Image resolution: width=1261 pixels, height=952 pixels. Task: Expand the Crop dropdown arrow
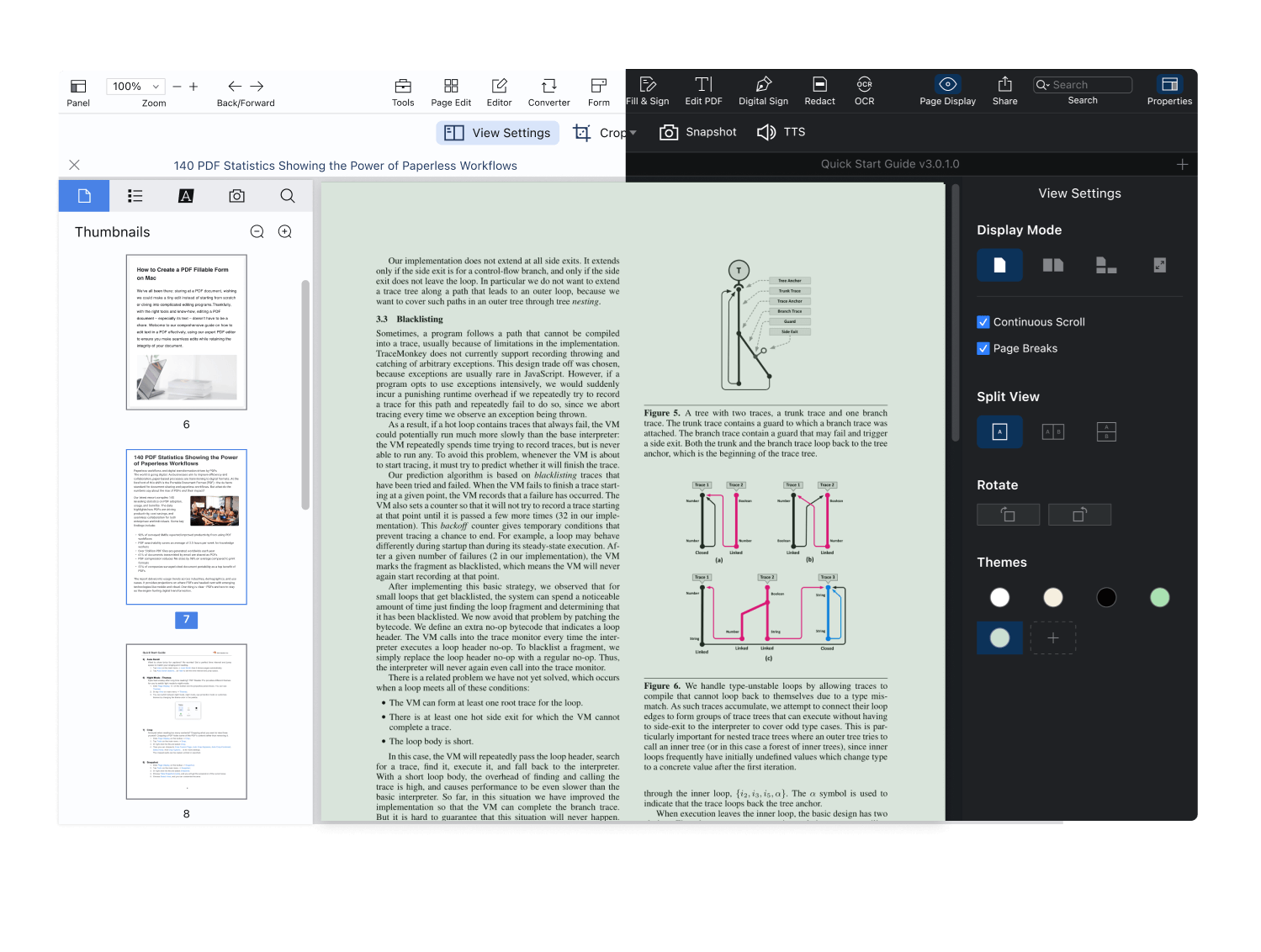click(633, 133)
